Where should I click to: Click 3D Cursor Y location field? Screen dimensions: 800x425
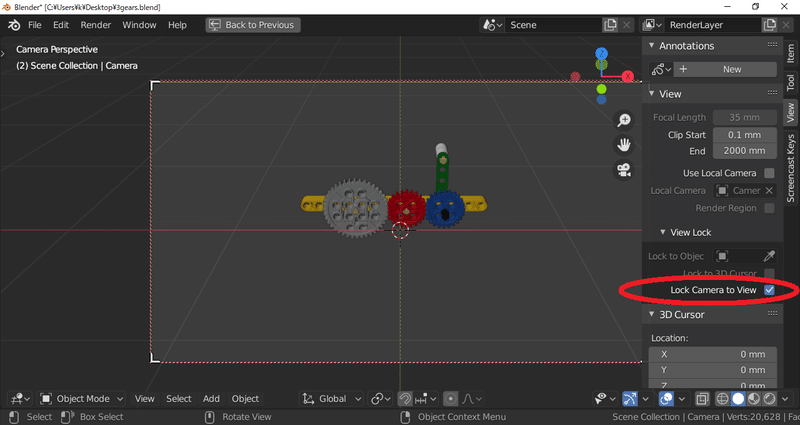(x=713, y=370)
